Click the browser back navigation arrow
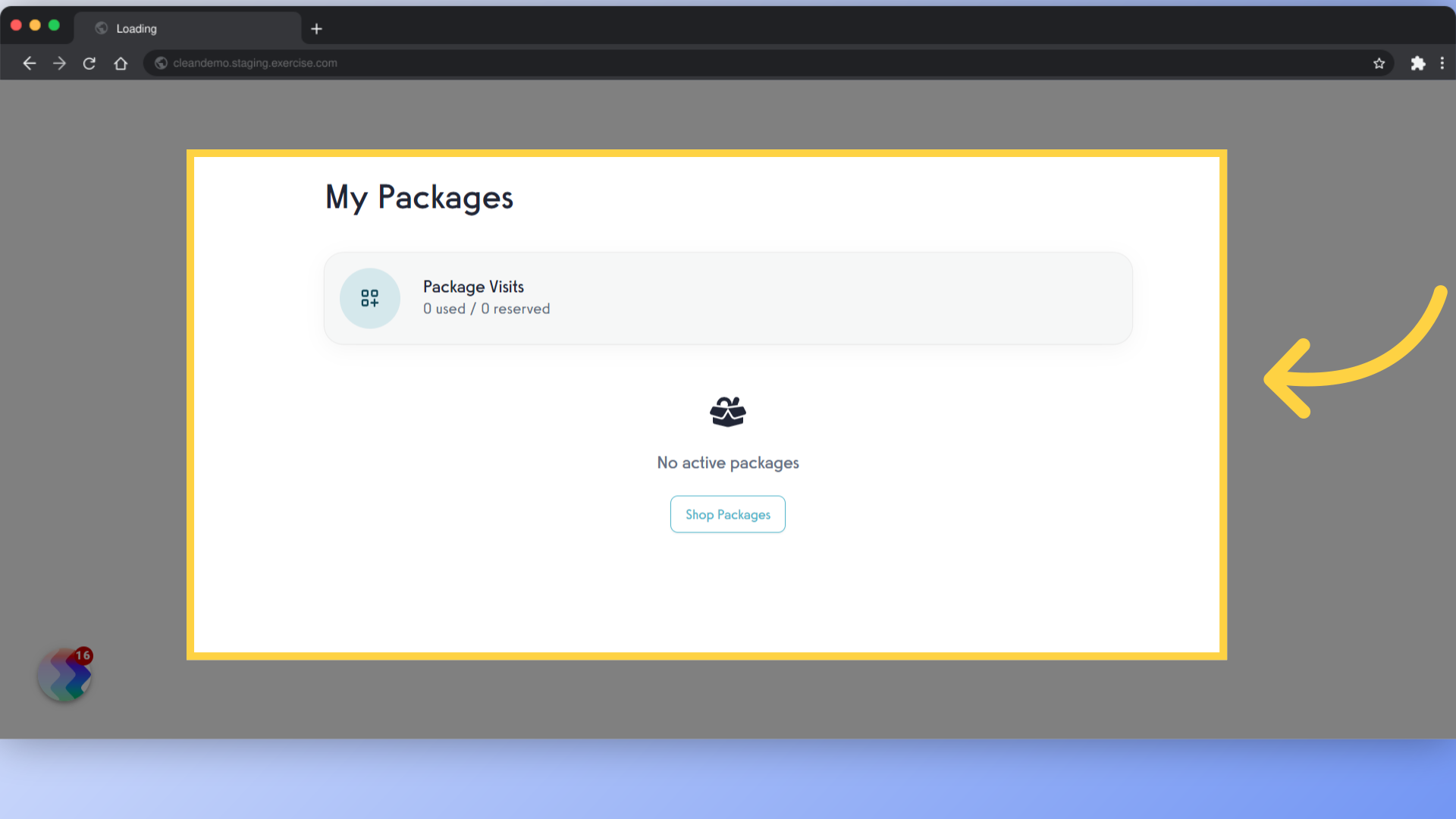The width and height of the screenshot is (1456, 819). pos(29,63)
